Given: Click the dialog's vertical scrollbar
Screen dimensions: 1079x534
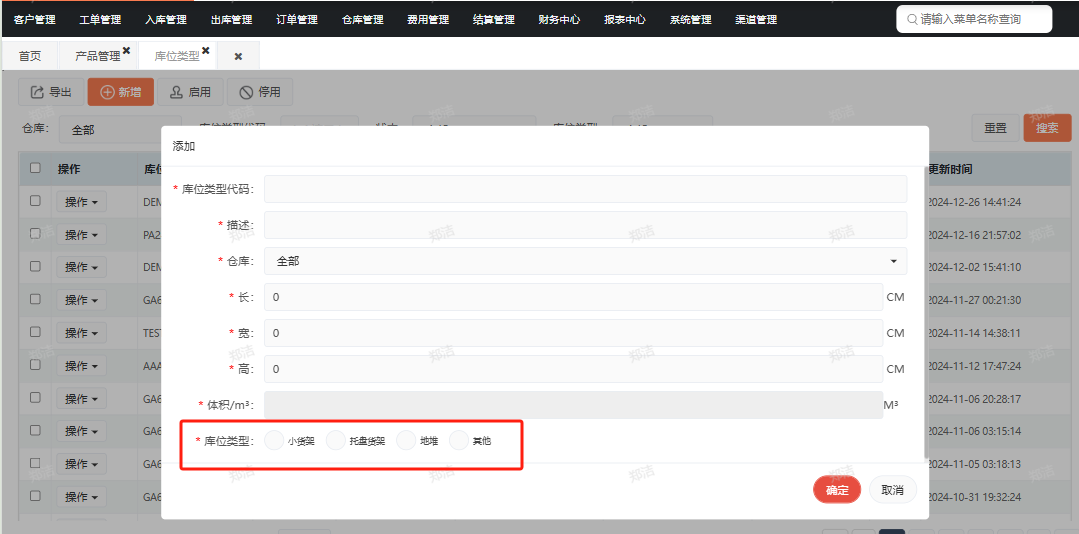Looking at the screenshot, I should pos(926,313).
